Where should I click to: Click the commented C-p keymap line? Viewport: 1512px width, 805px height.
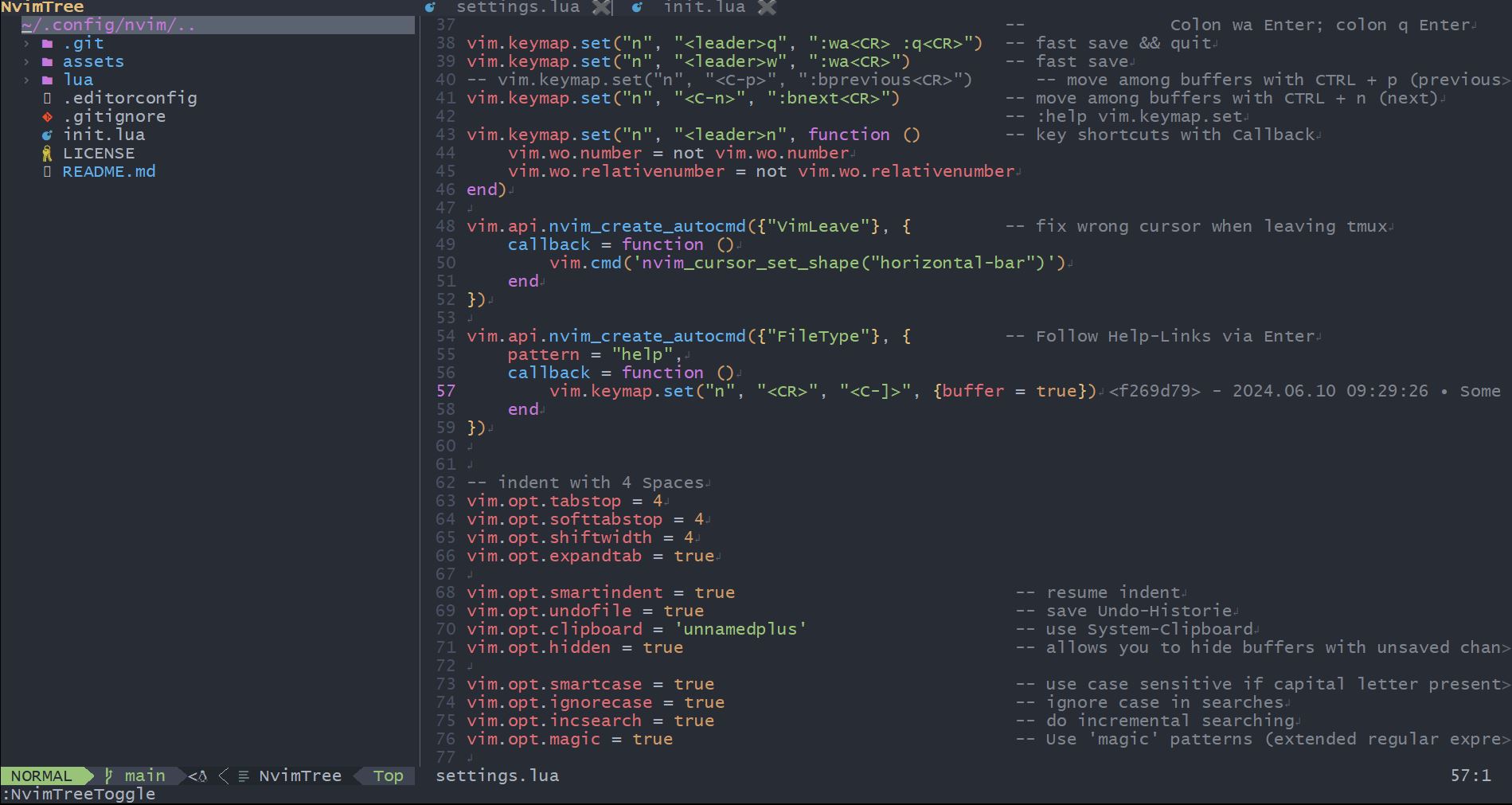click(x=720, y=80)
